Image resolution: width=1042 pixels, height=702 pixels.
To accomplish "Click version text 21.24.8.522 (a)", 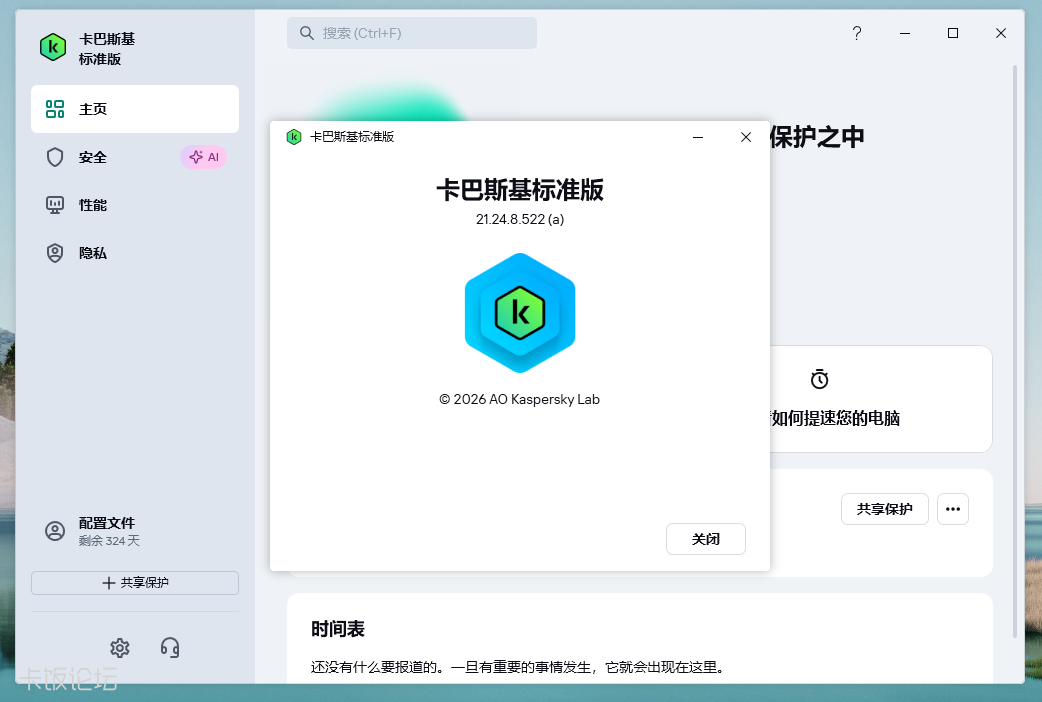I will [x=520, y=219].
